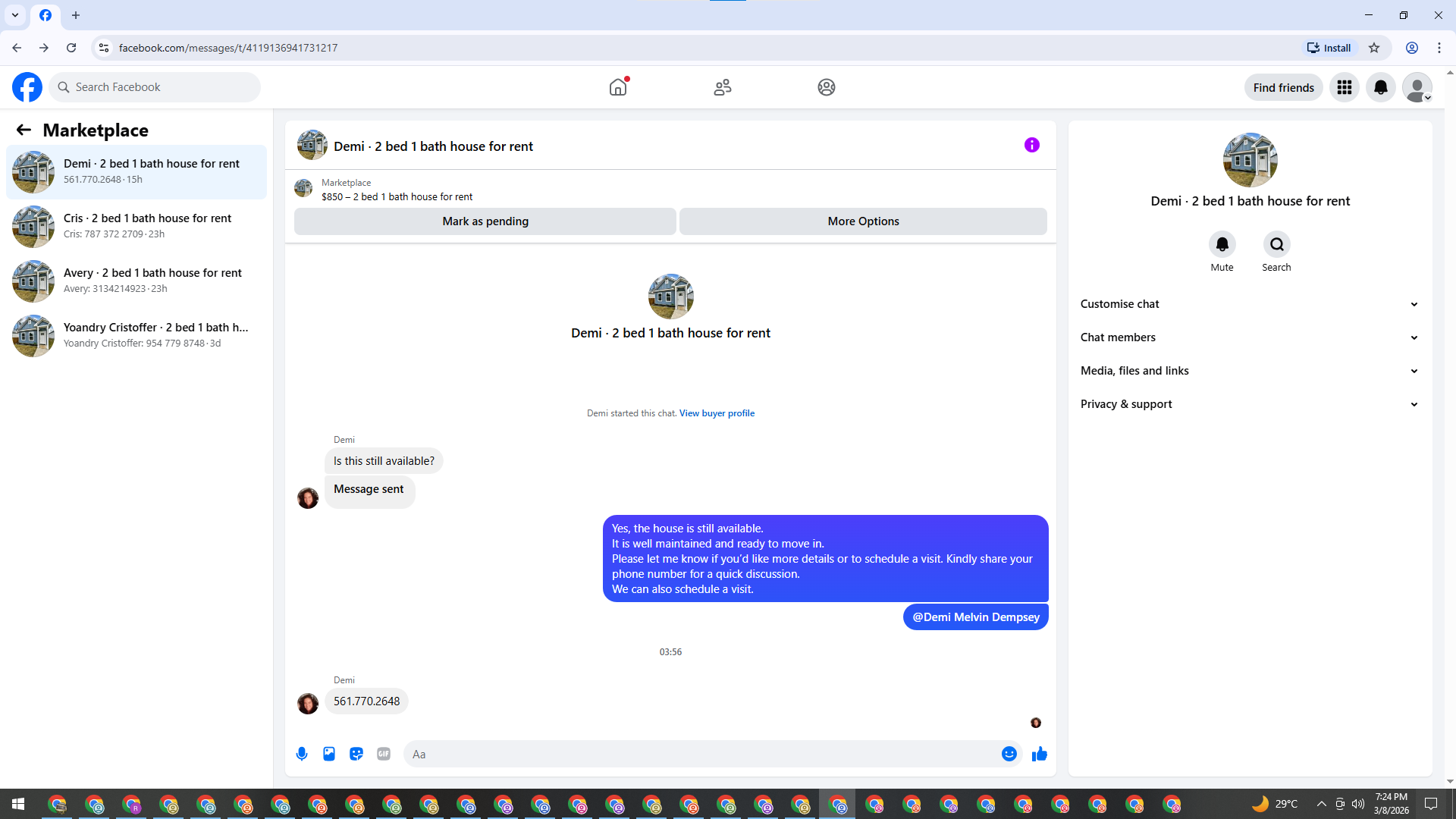Open the View buyer profile link
Screen dimensions: 1456x819
pos(717,413)
